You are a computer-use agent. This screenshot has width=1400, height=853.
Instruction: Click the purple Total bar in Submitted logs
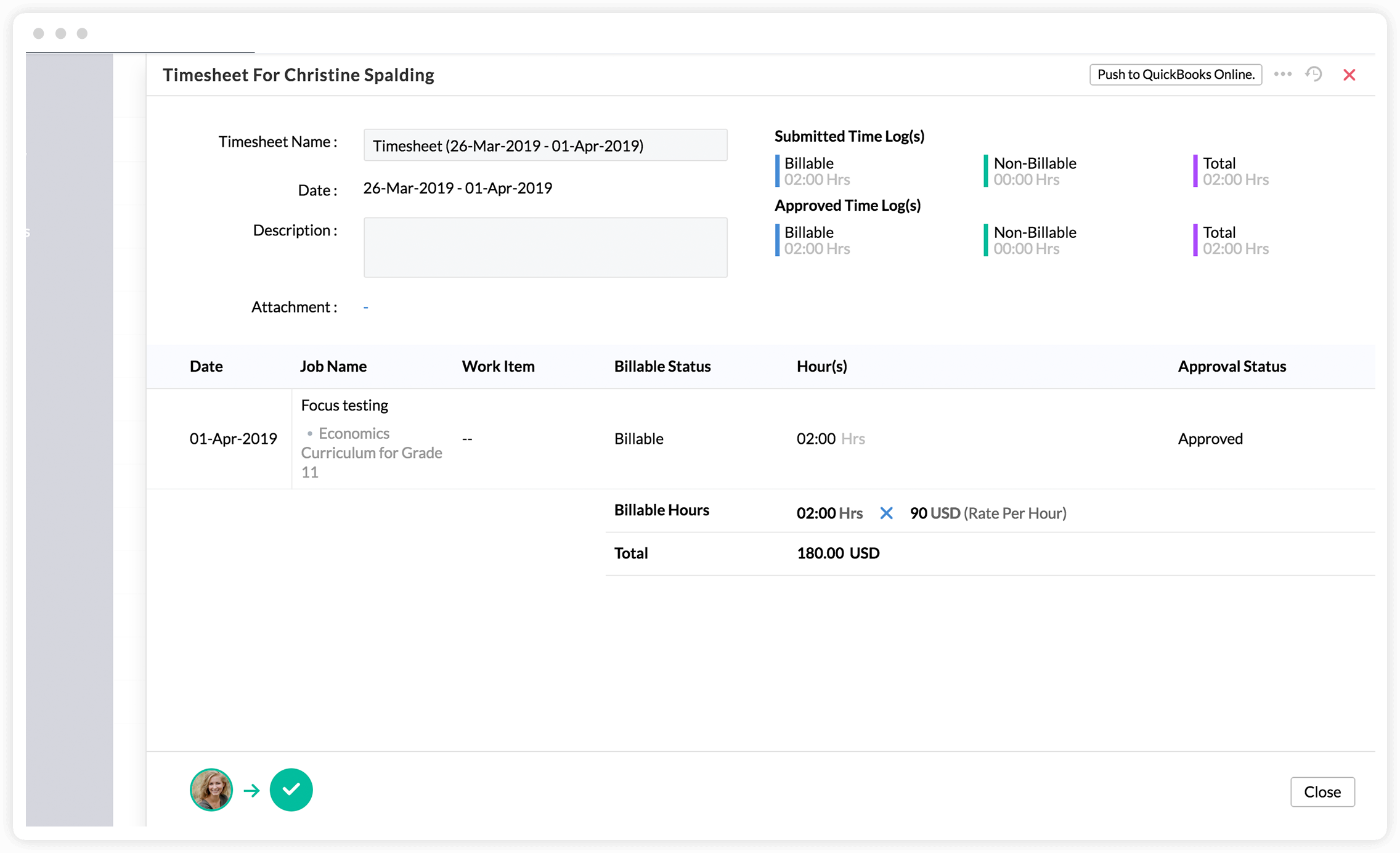[x=1195, y=171]
